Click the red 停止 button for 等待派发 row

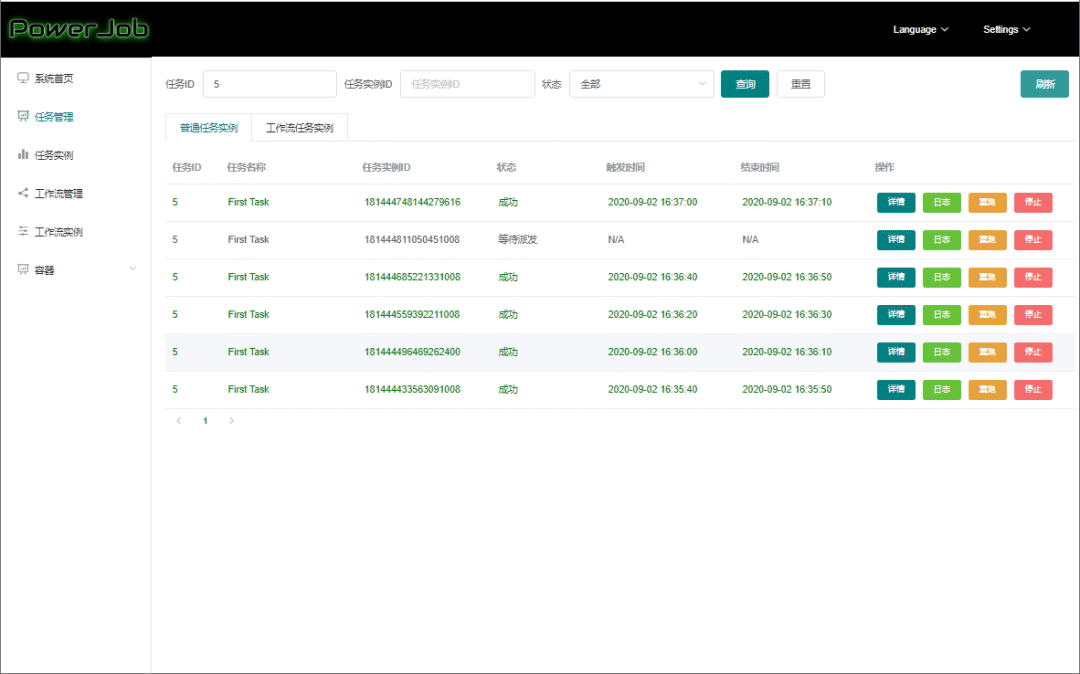(1033, 240)
